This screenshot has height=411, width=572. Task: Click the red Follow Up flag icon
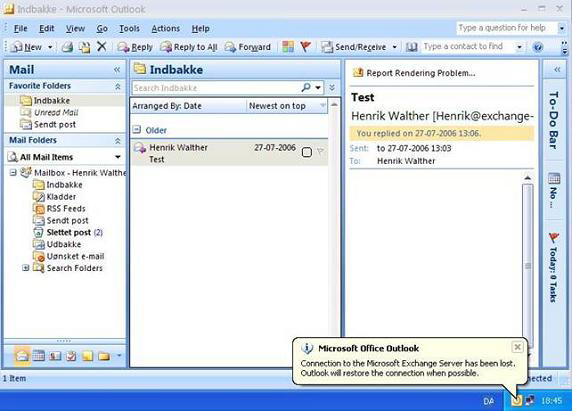tap(306, 46)
